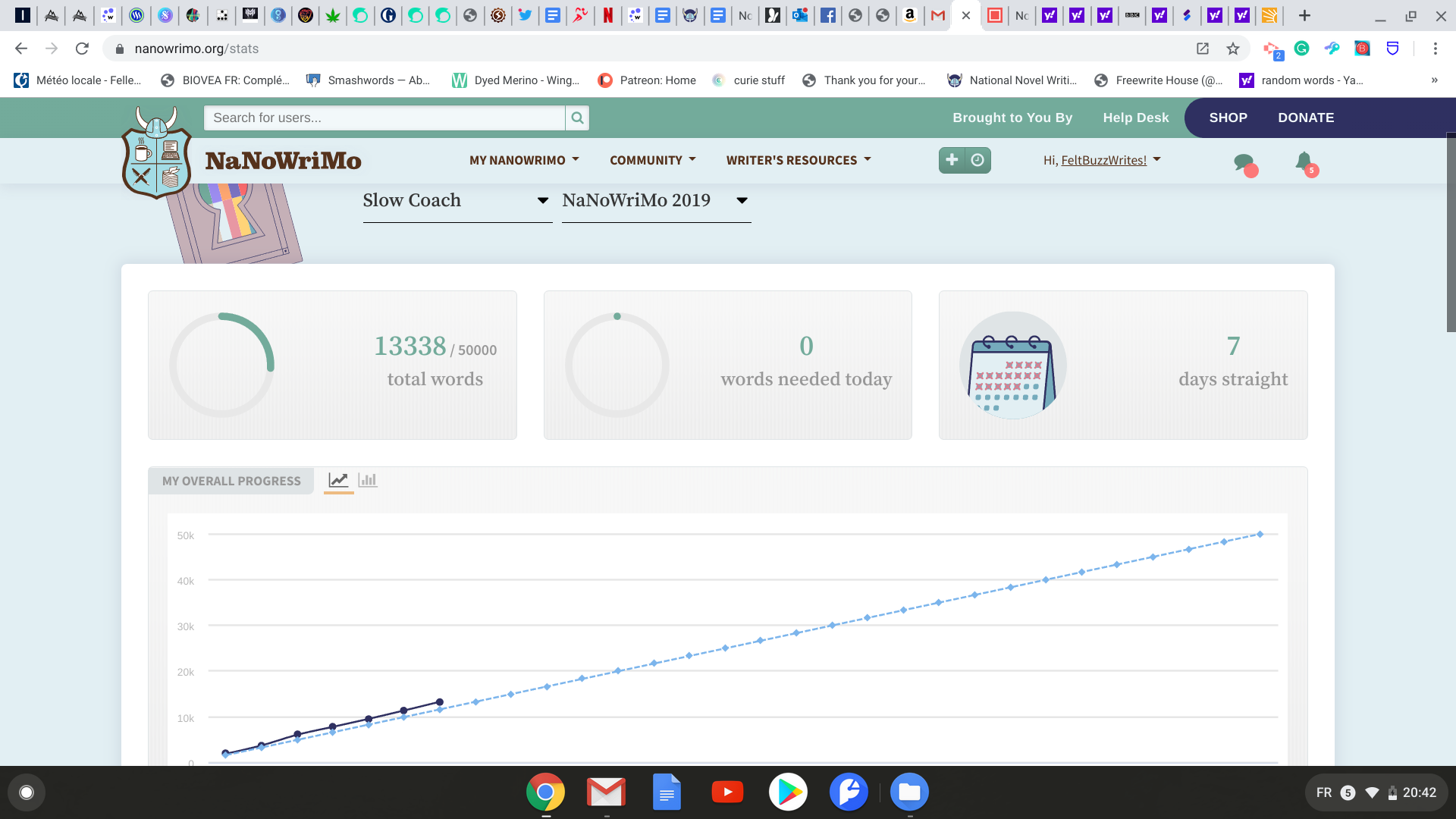Bookmark this page with the star icon

[1233, 49]
